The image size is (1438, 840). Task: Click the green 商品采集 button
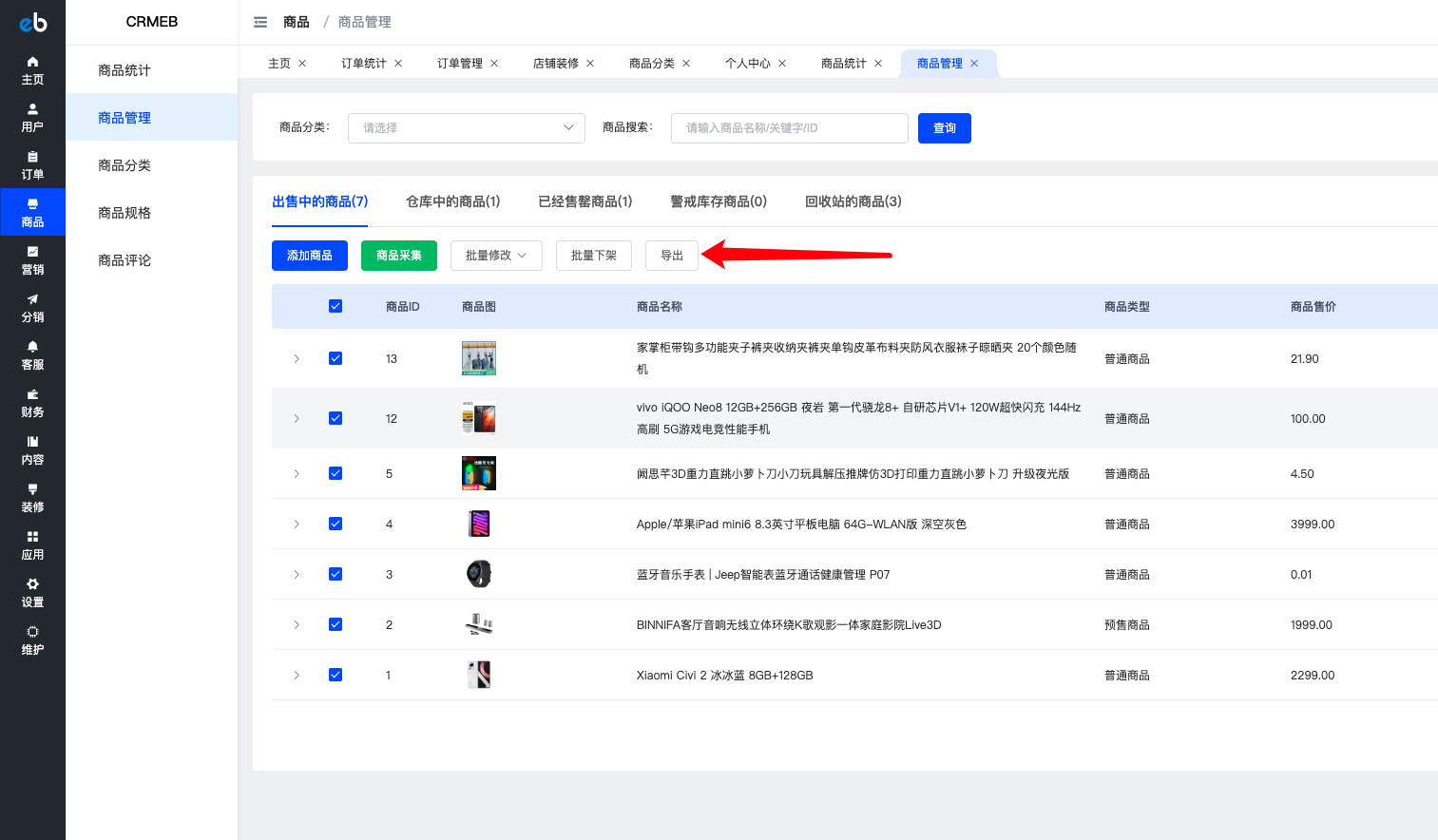pos(399,256)
